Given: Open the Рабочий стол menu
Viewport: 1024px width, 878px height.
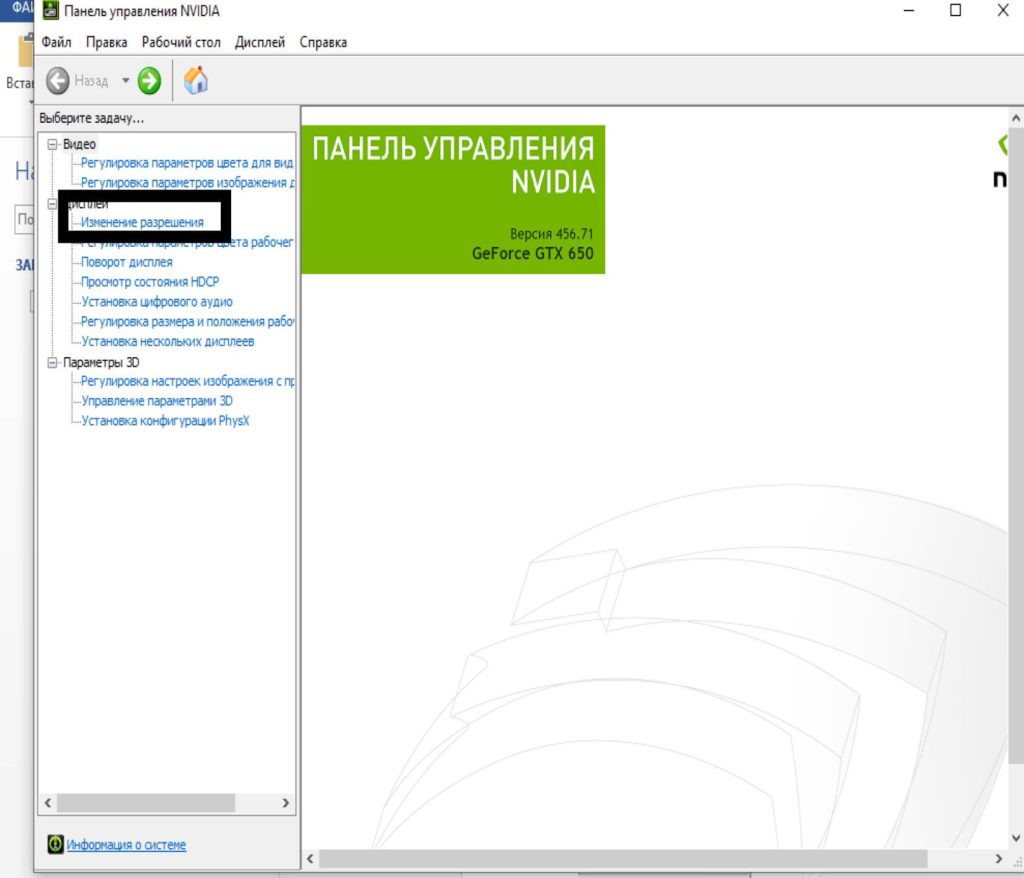Looking at the screenshot, I should [181, 42].
